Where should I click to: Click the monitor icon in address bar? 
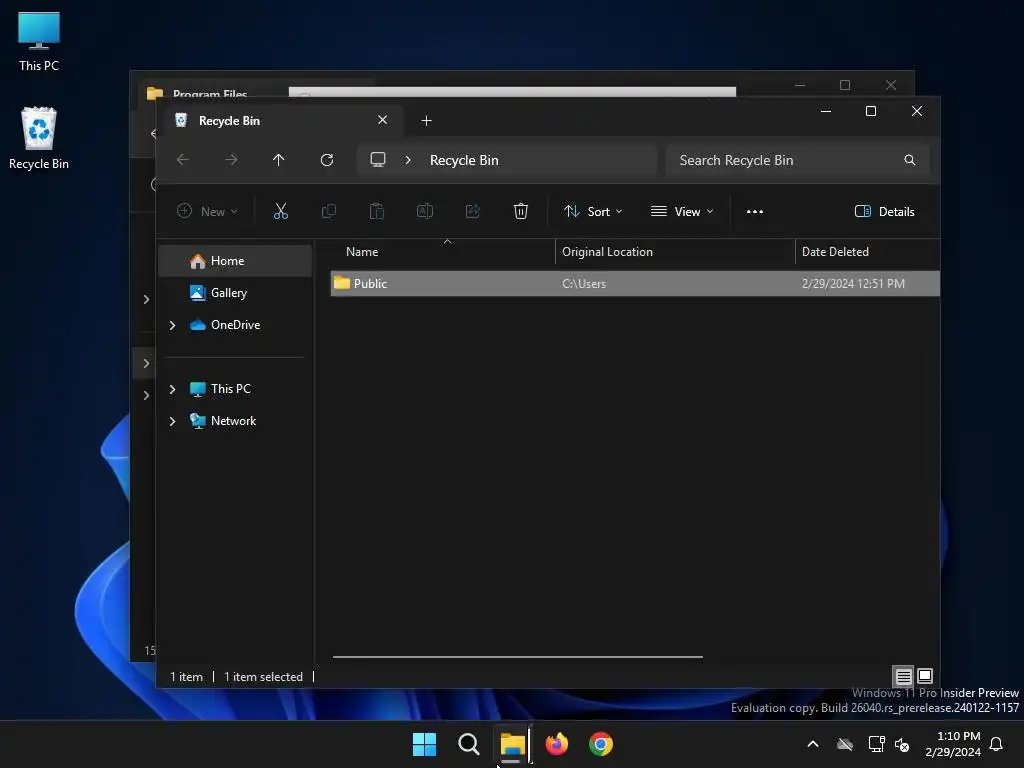coord(378,160)
